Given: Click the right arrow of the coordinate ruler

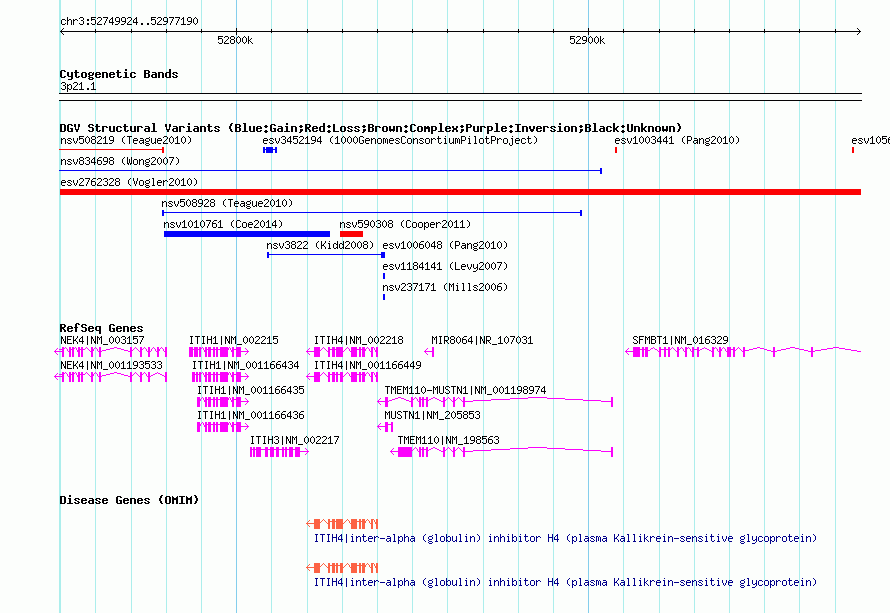Looking at the screenshot, I should click(x=858, y=31).
